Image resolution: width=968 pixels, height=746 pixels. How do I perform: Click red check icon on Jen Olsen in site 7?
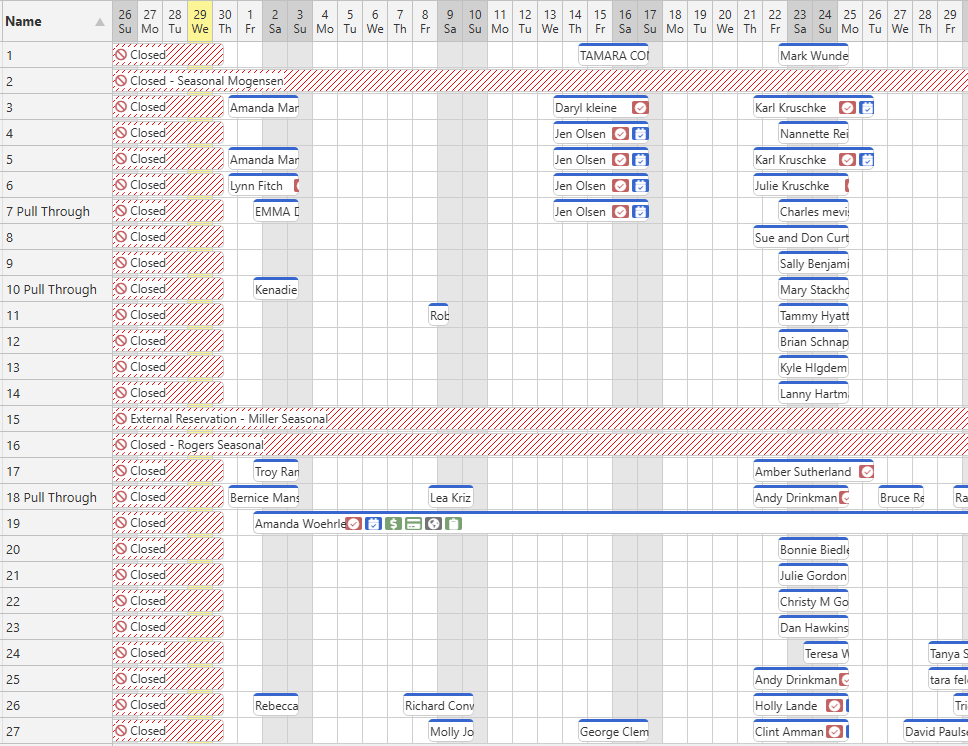pos(620,211)
